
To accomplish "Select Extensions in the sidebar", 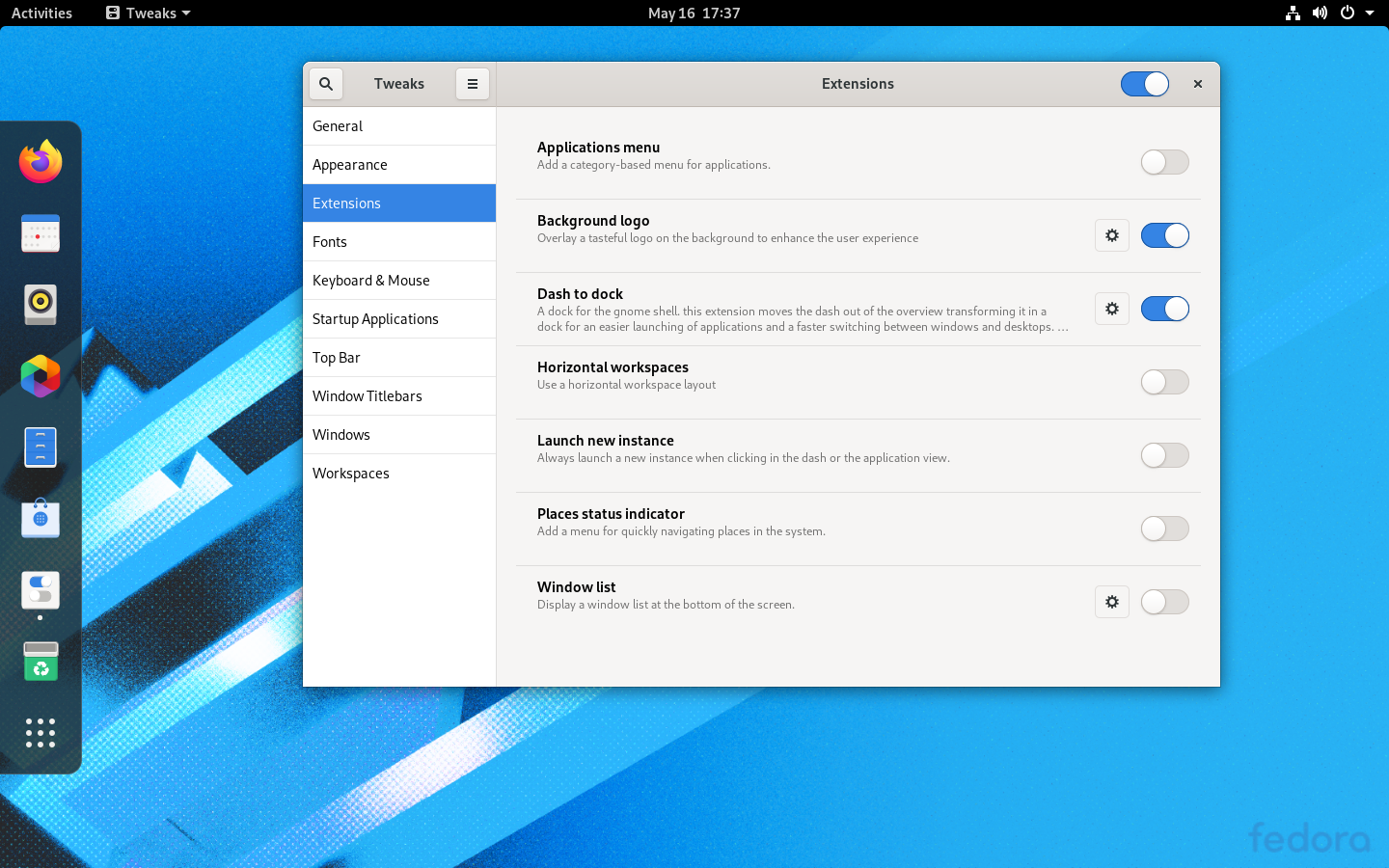I will pyautogui.click(x=399, y=203).
